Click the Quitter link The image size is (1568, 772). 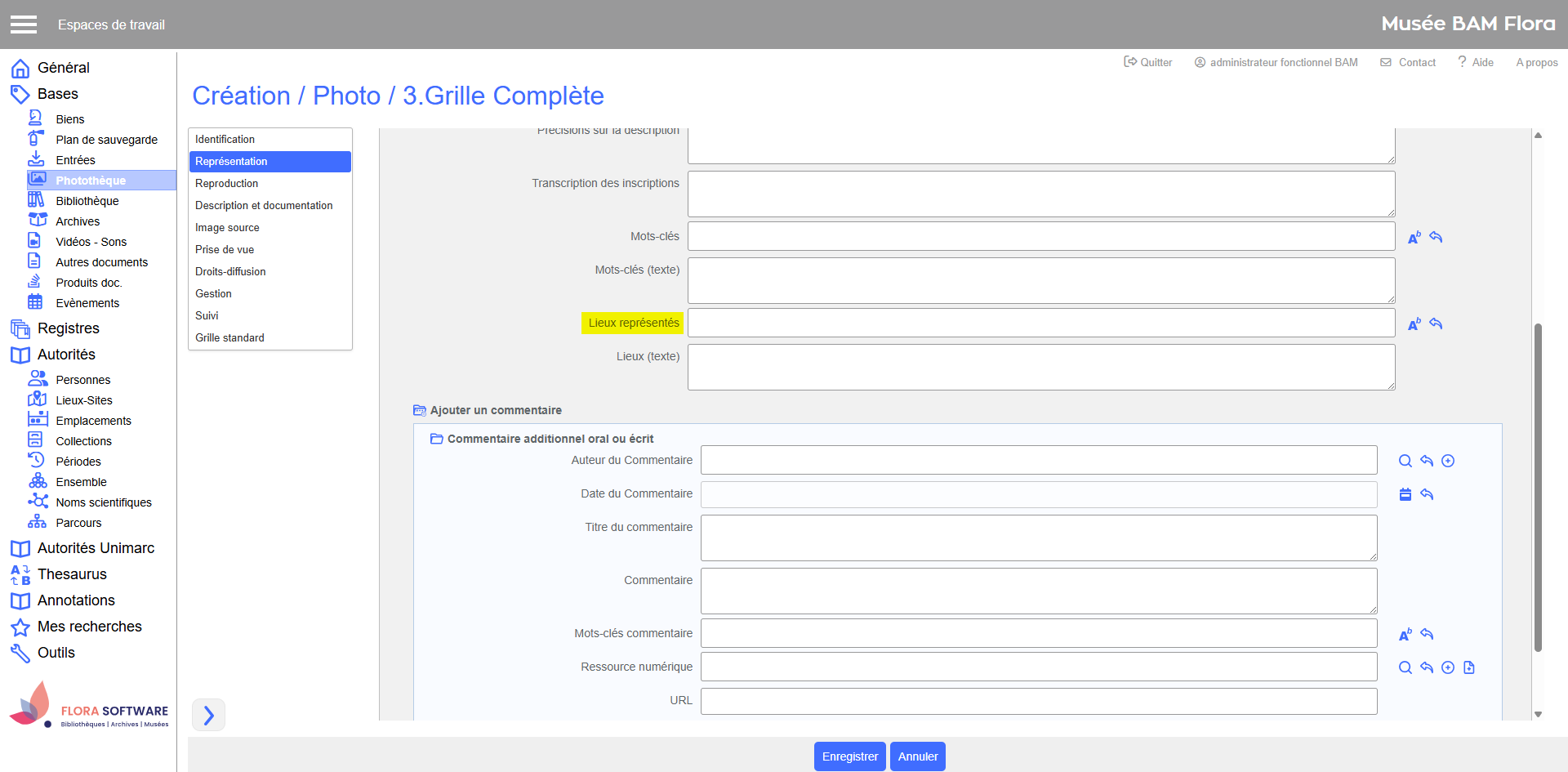(x=1147, y=62)
